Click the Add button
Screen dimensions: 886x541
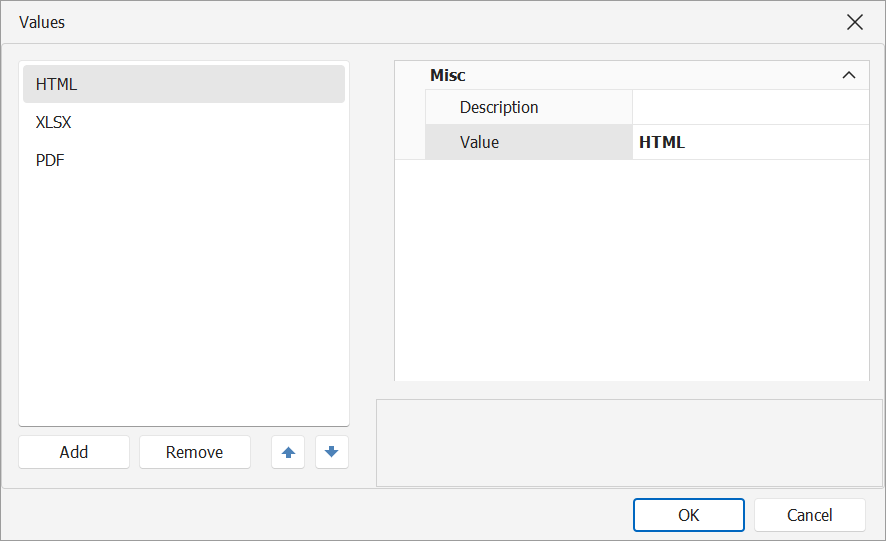coord(74,452)
